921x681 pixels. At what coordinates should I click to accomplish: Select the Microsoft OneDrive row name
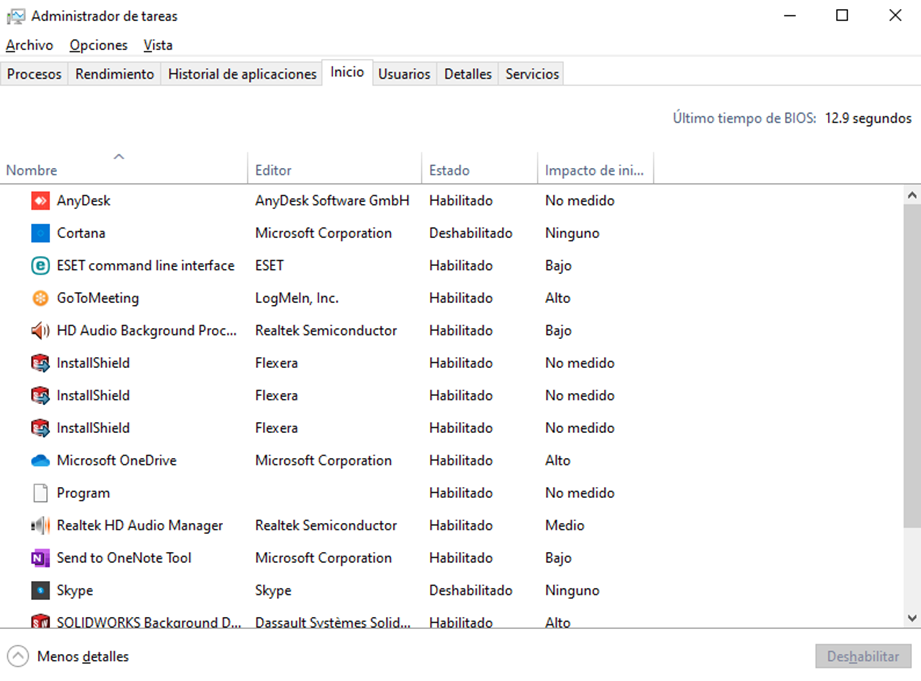coord(117,461)
